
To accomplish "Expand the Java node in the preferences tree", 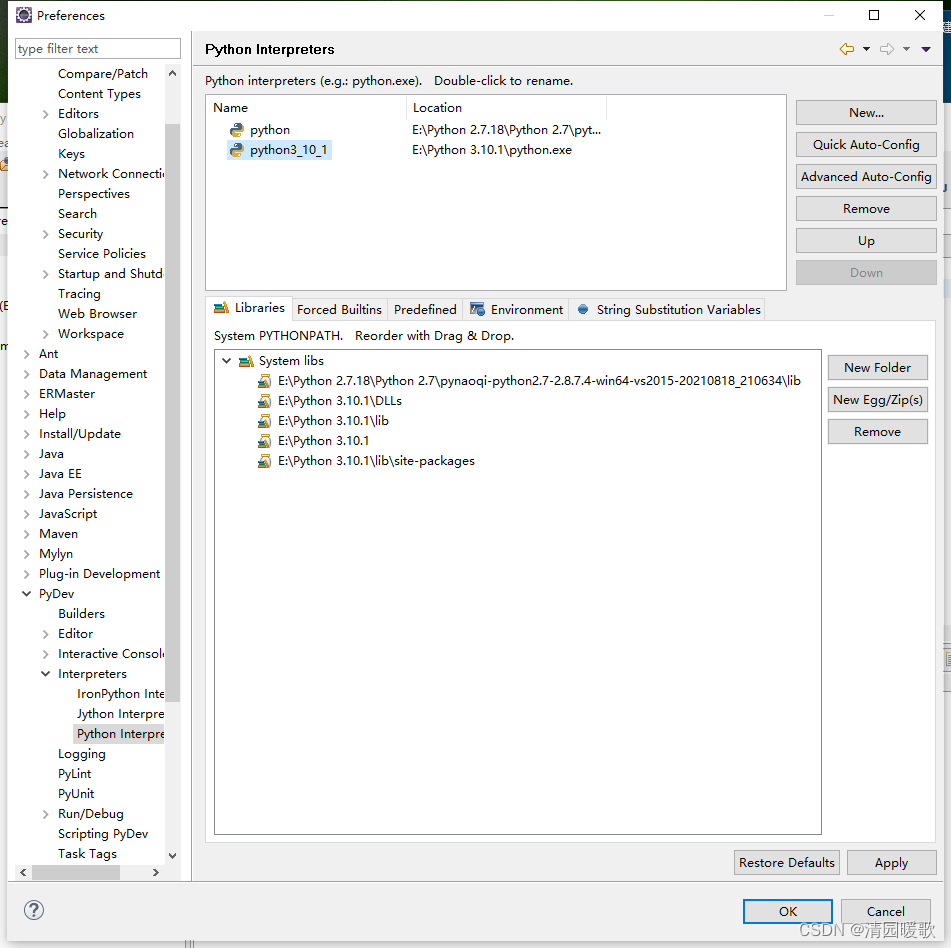I will pyautogui.click(x=28, y=453).
